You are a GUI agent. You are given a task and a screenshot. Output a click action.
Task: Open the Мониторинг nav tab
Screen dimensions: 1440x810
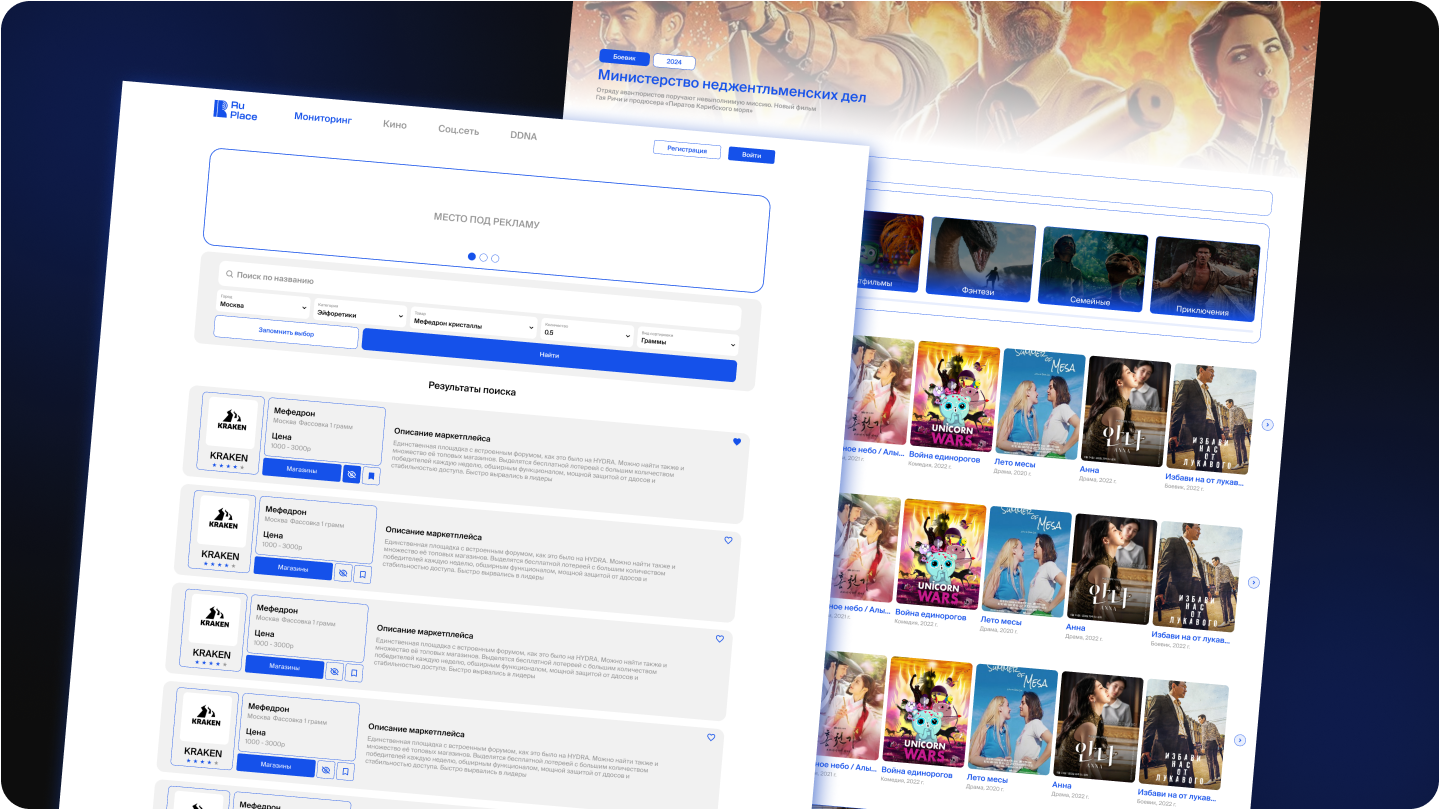click(x=323, y=118)
